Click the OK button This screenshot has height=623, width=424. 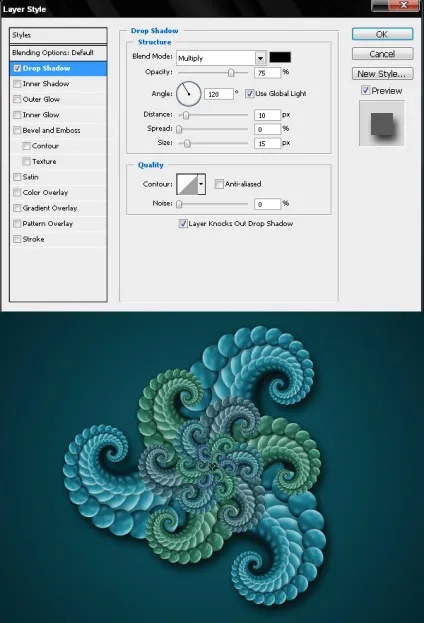click(x=382, y=34)
